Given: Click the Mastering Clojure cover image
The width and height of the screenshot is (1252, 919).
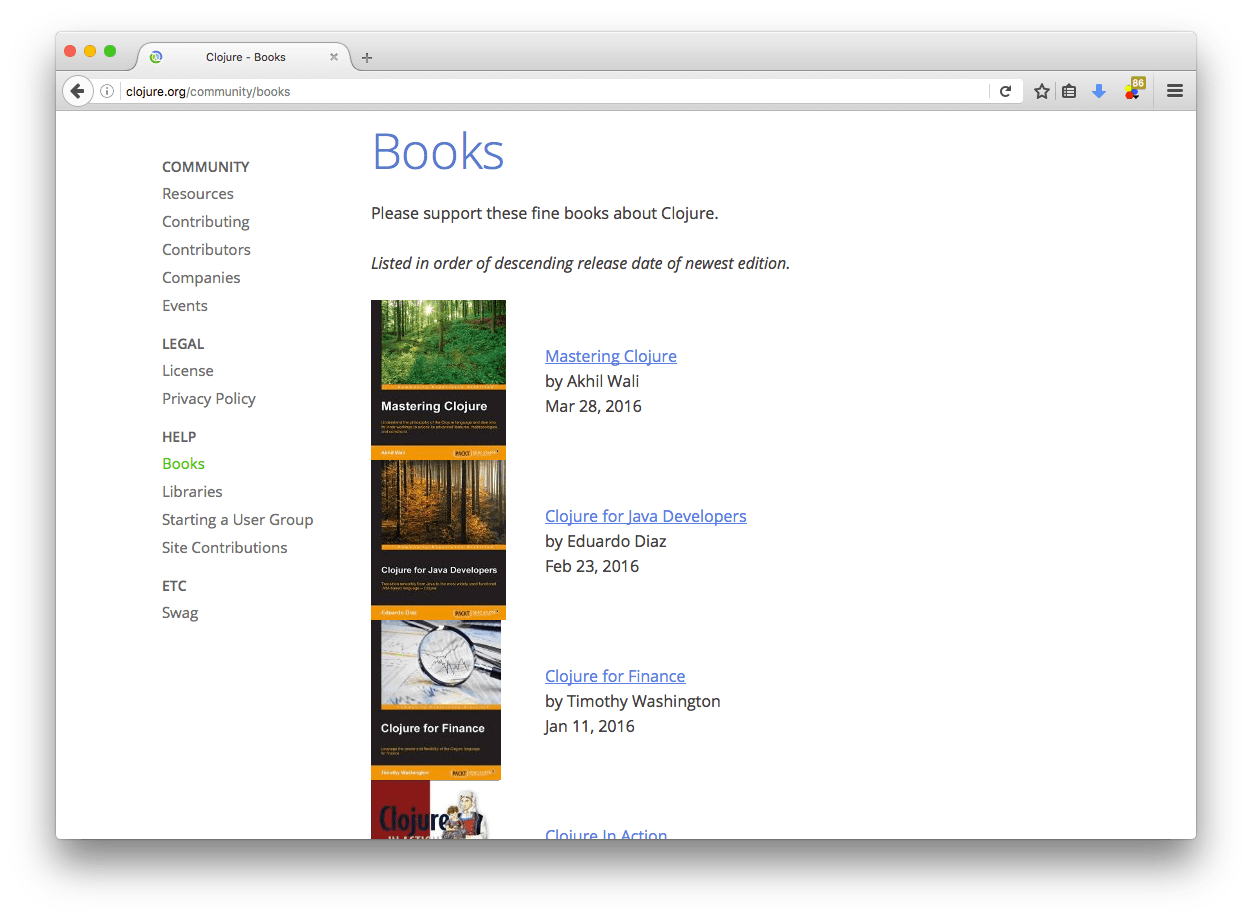Looking at the screenshot, I should (438, 380).
